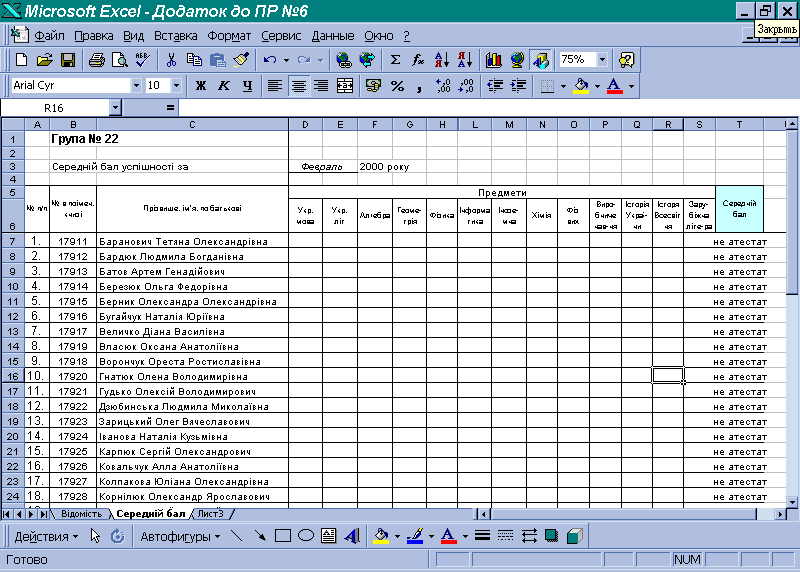
Task: Click the Map globe icon
Action: pos(517,60)
